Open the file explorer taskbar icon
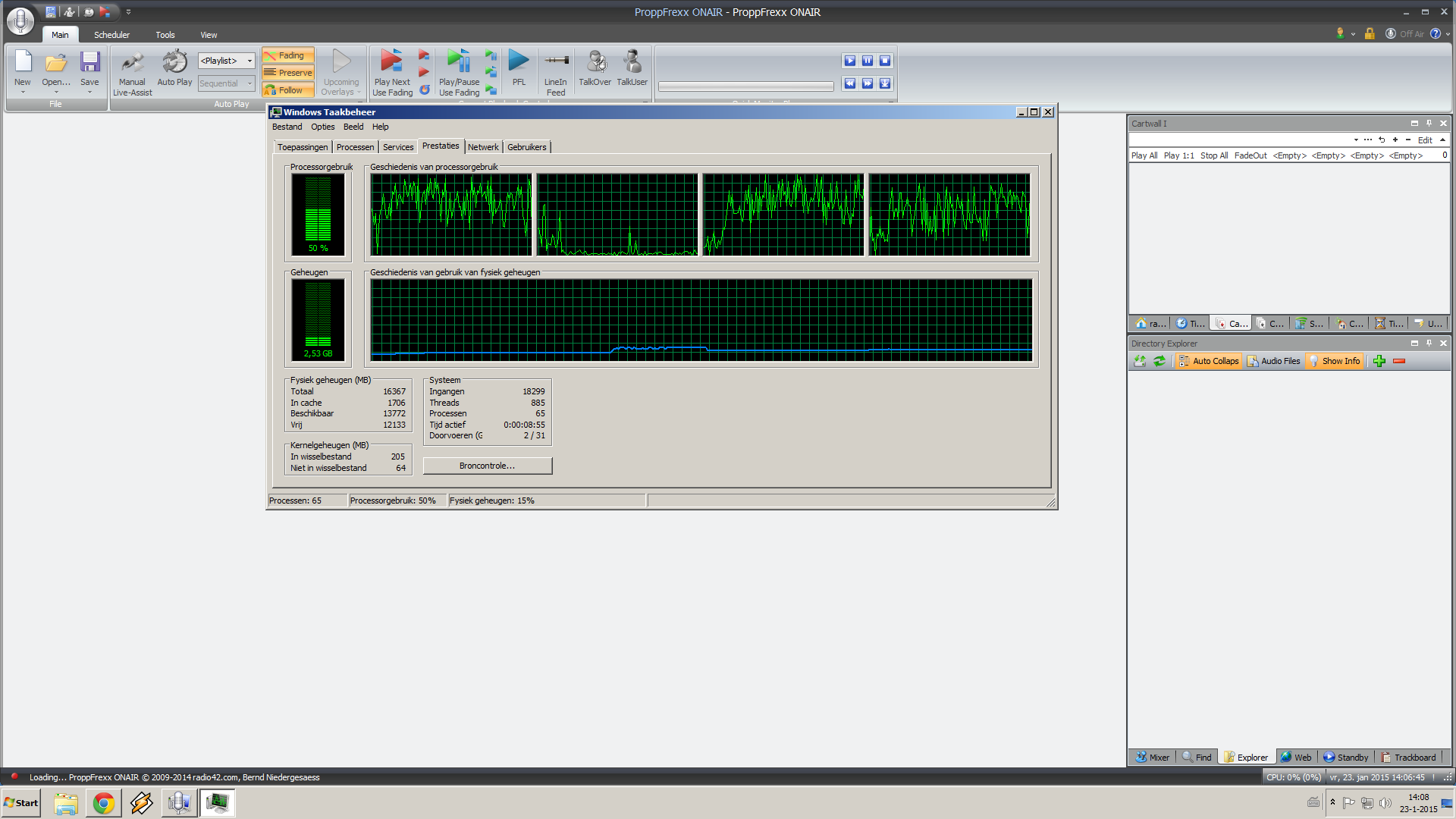Image resolution: width=1456 pixels, height=819 pixels. click(x=66, y=802)
